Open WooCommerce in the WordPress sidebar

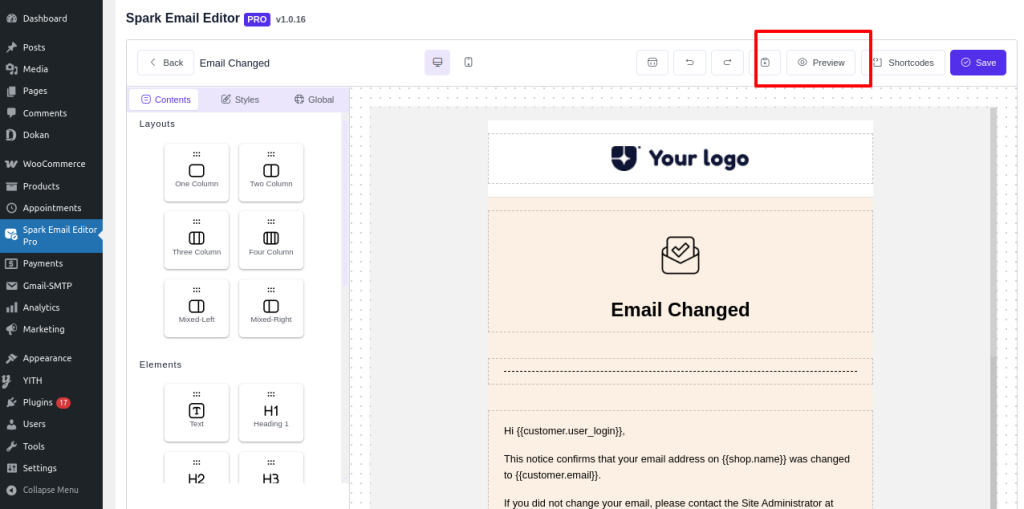53,164
